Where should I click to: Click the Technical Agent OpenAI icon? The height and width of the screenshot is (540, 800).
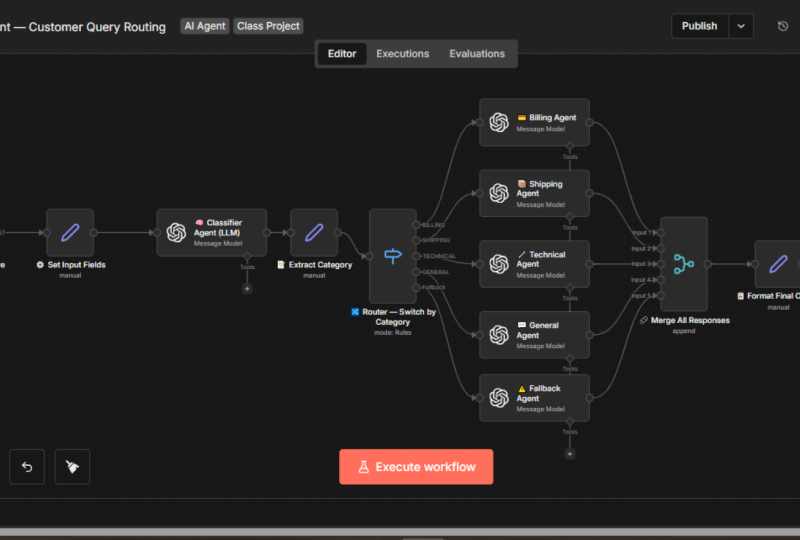[x=499, y=264]
